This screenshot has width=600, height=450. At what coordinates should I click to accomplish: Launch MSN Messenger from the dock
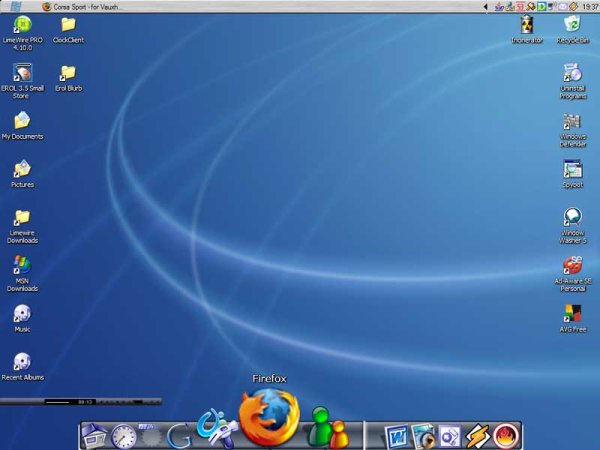point(328,429)
